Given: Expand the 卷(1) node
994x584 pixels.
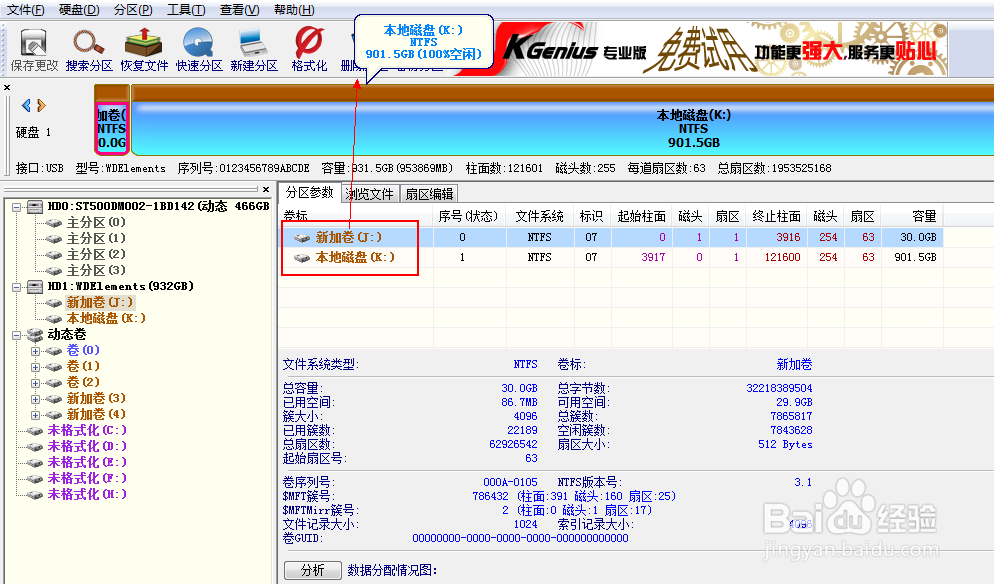Looking at the screenshot, I should pos(36,367).
